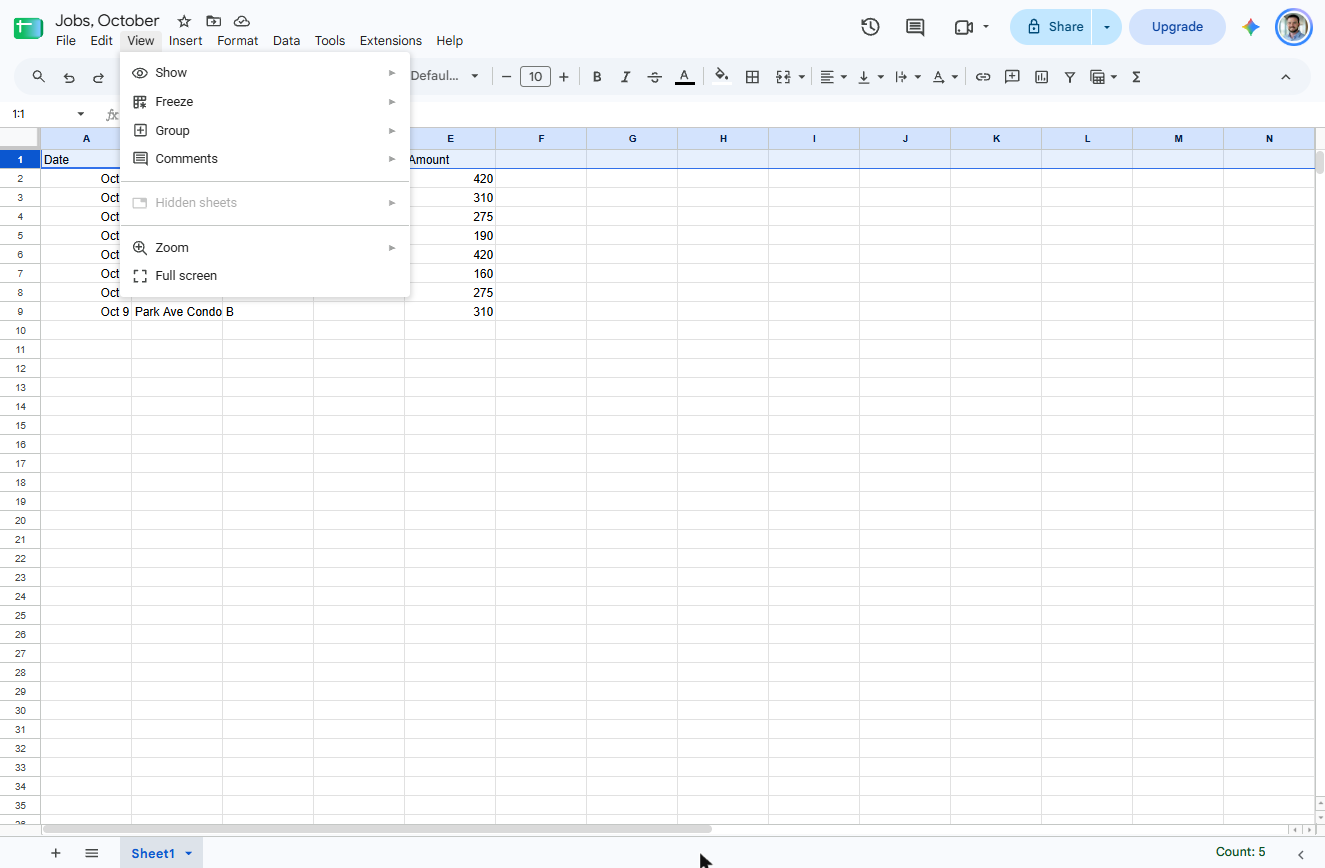Expand the Group submenu
This screenshot has height=868, width=1325.
tap(265, 131)
